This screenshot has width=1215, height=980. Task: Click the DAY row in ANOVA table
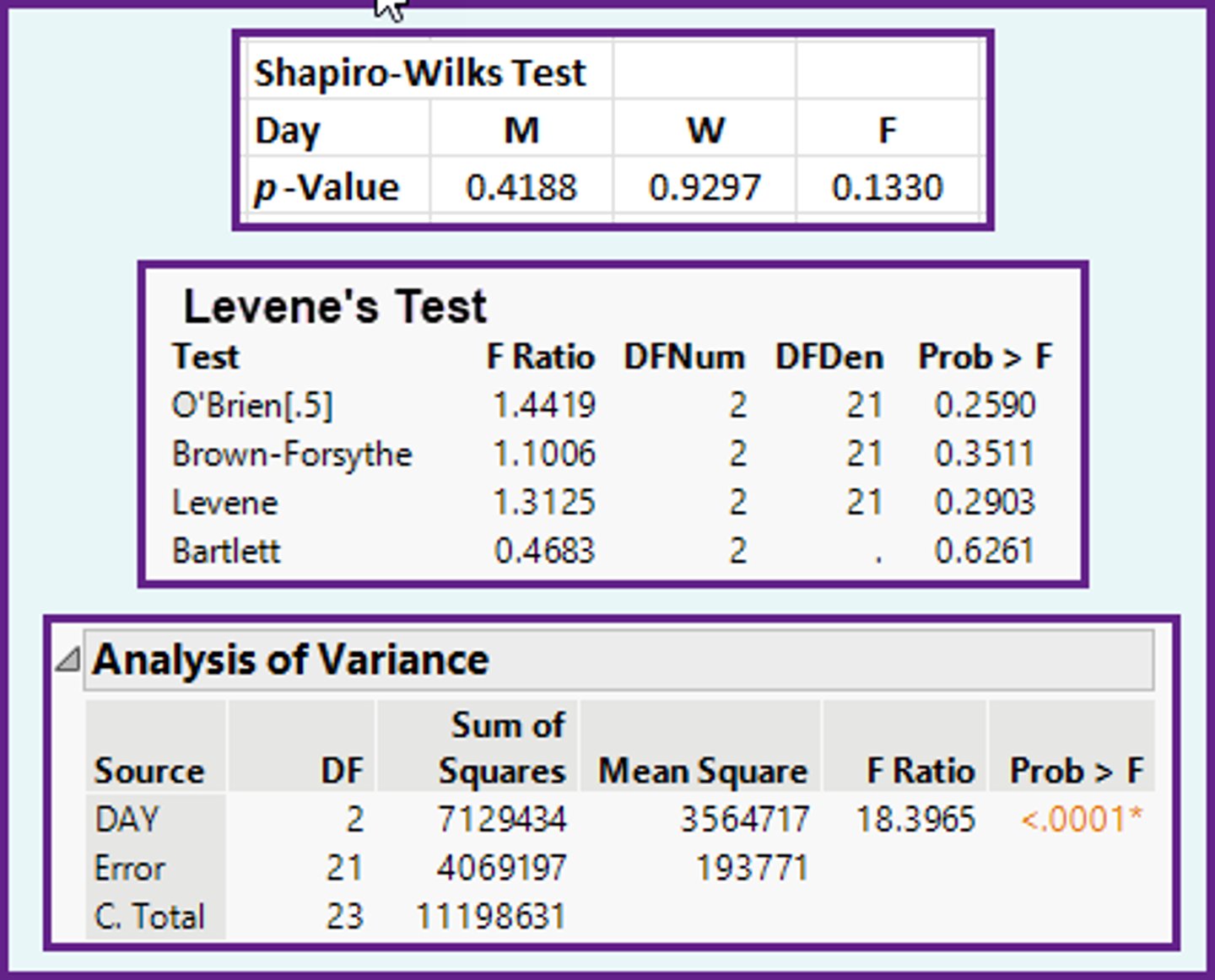pos(127,819)
